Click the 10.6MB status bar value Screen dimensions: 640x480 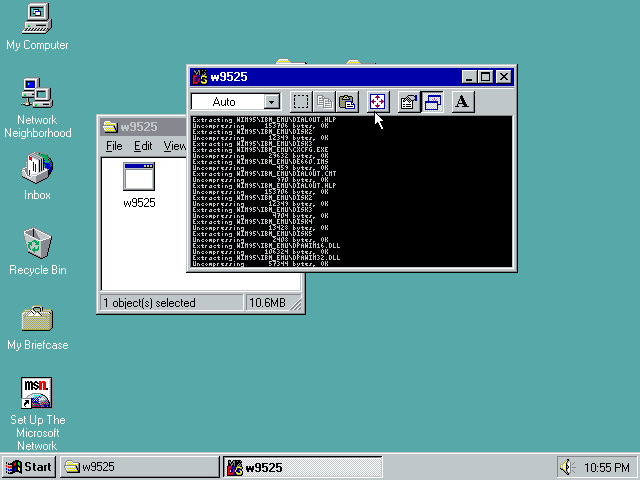pyautogui.click(x=267, y=303)
